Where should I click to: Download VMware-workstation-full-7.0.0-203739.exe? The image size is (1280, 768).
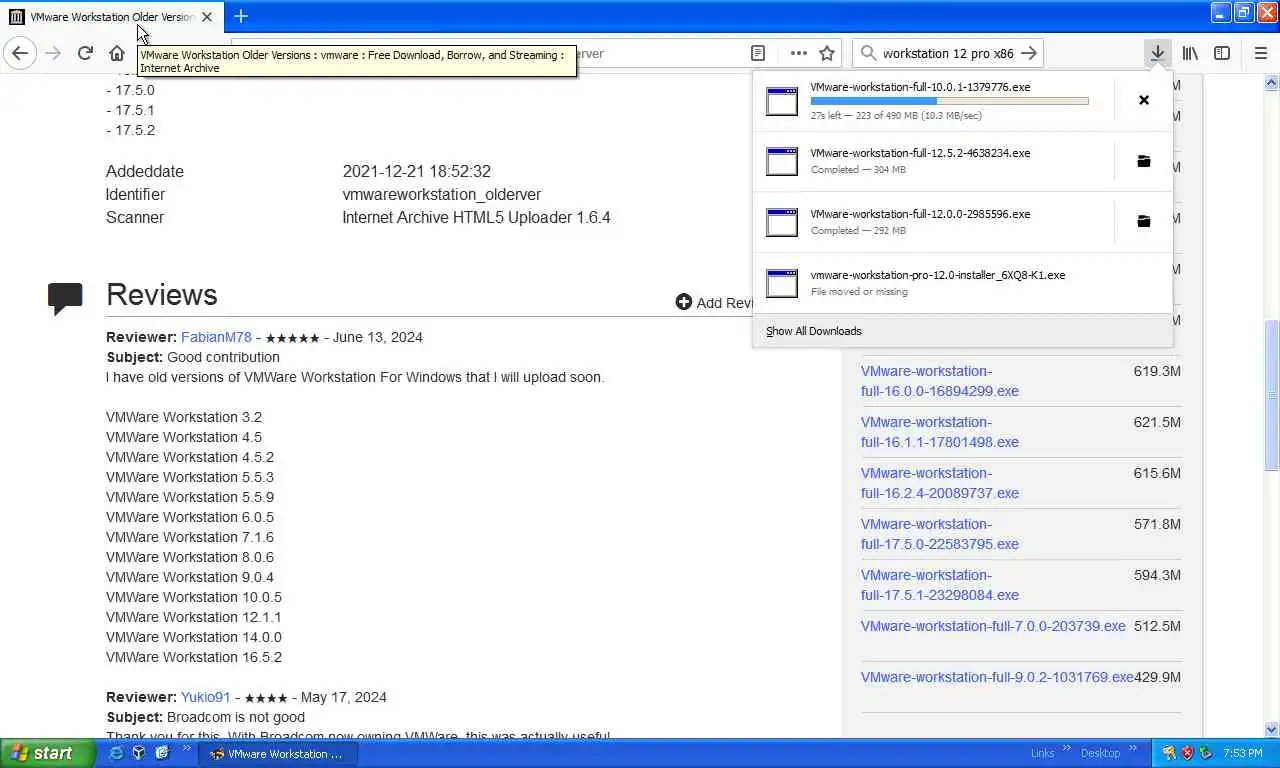[x=993, y=626]
